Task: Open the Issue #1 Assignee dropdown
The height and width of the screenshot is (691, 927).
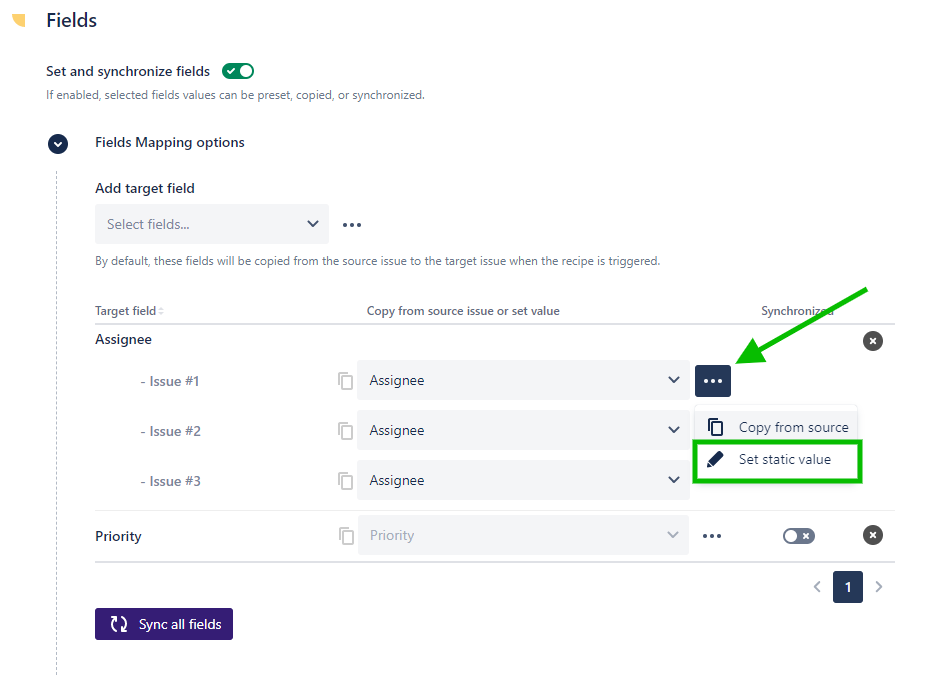Action: tap(523, 380)
